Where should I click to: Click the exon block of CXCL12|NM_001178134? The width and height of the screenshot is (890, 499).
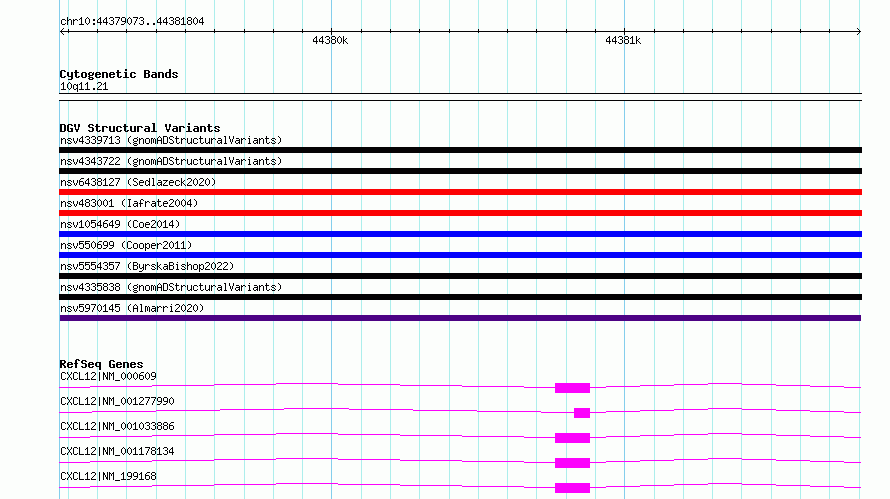pyautogui.click(x=572, y=463)
